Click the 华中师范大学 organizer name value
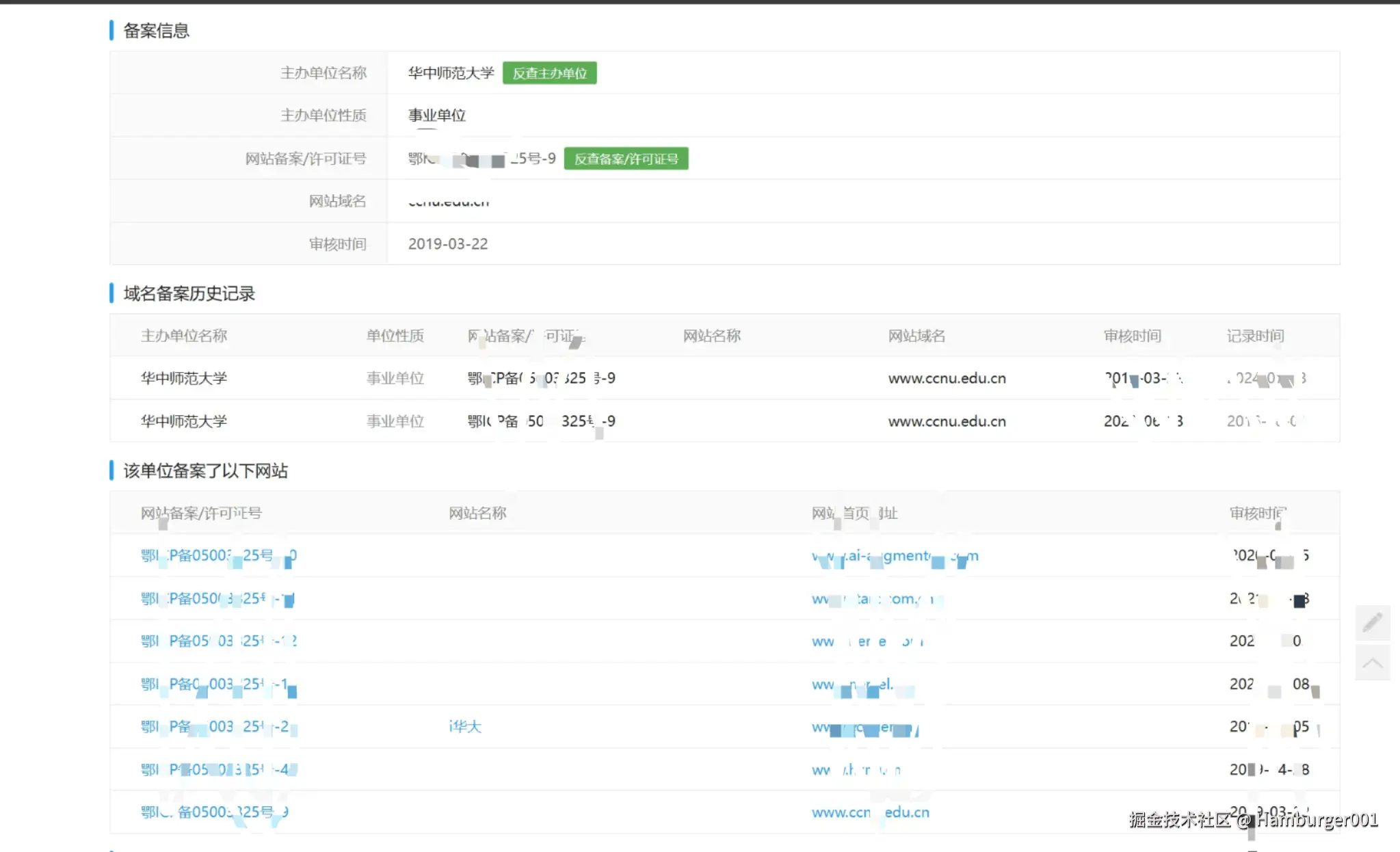1400x852 pixels. (x=451, y=73)
